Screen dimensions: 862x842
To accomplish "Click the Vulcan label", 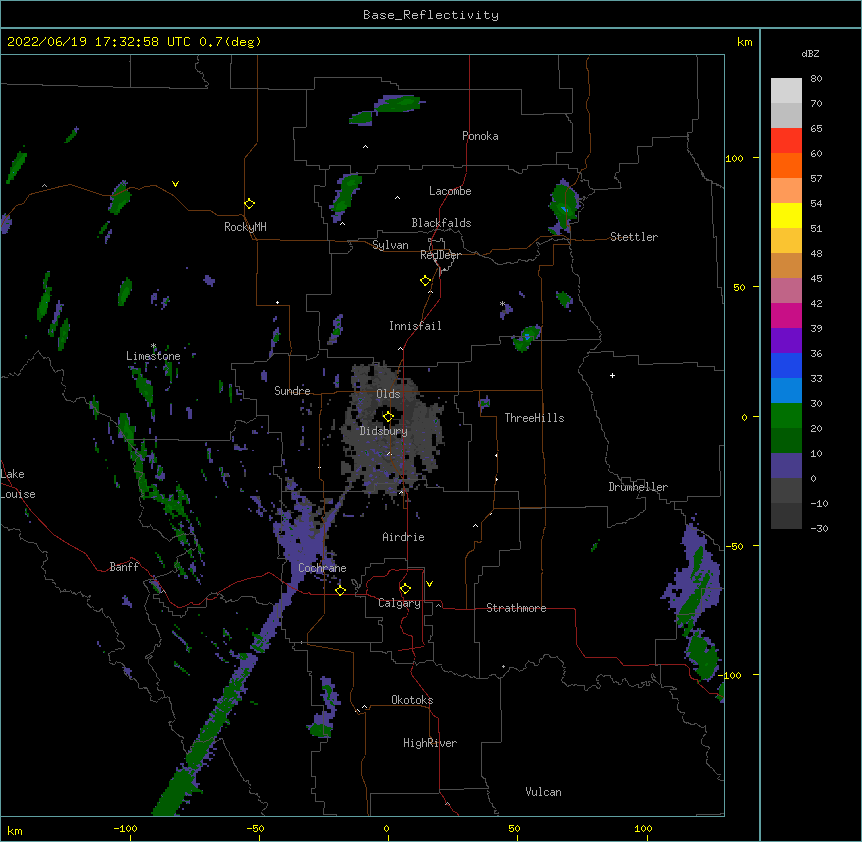I will pos(543,792).
